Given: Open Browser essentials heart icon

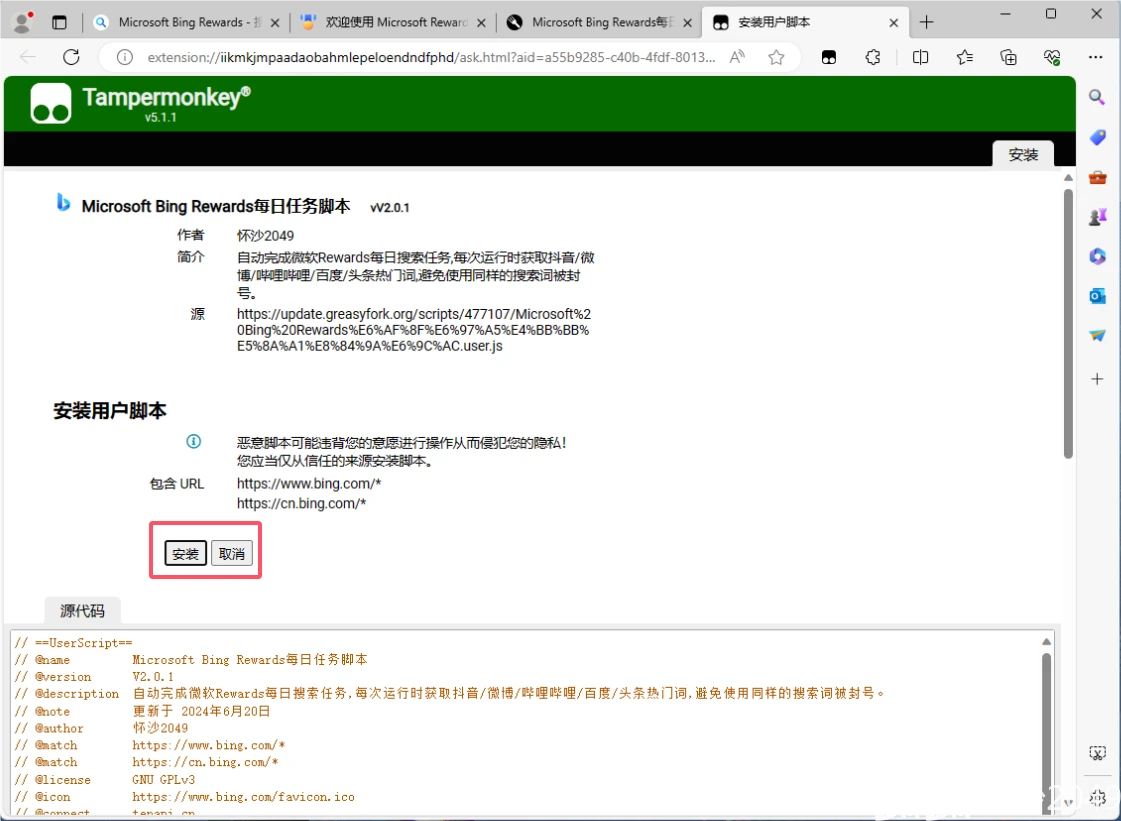Looking at the screenshot, I should (1052, 57).
